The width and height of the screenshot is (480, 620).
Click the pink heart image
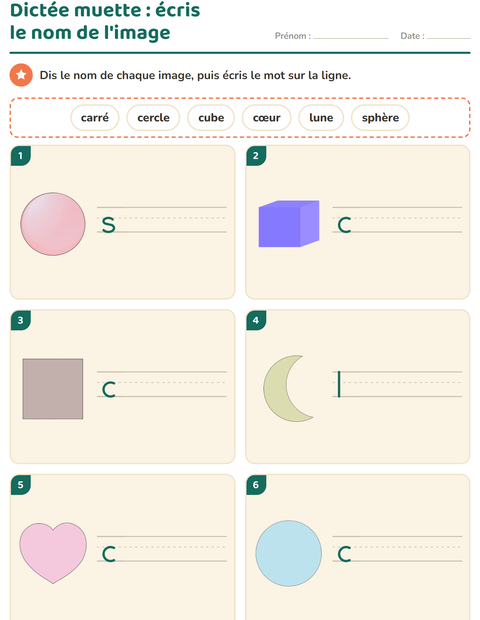53,553
